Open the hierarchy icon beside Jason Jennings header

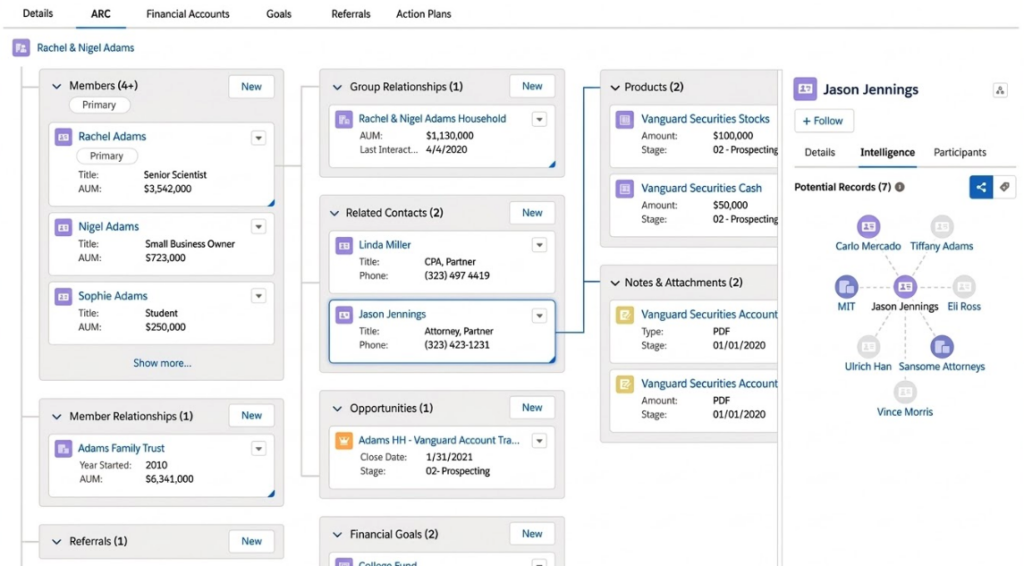click(x=999, y=90)
